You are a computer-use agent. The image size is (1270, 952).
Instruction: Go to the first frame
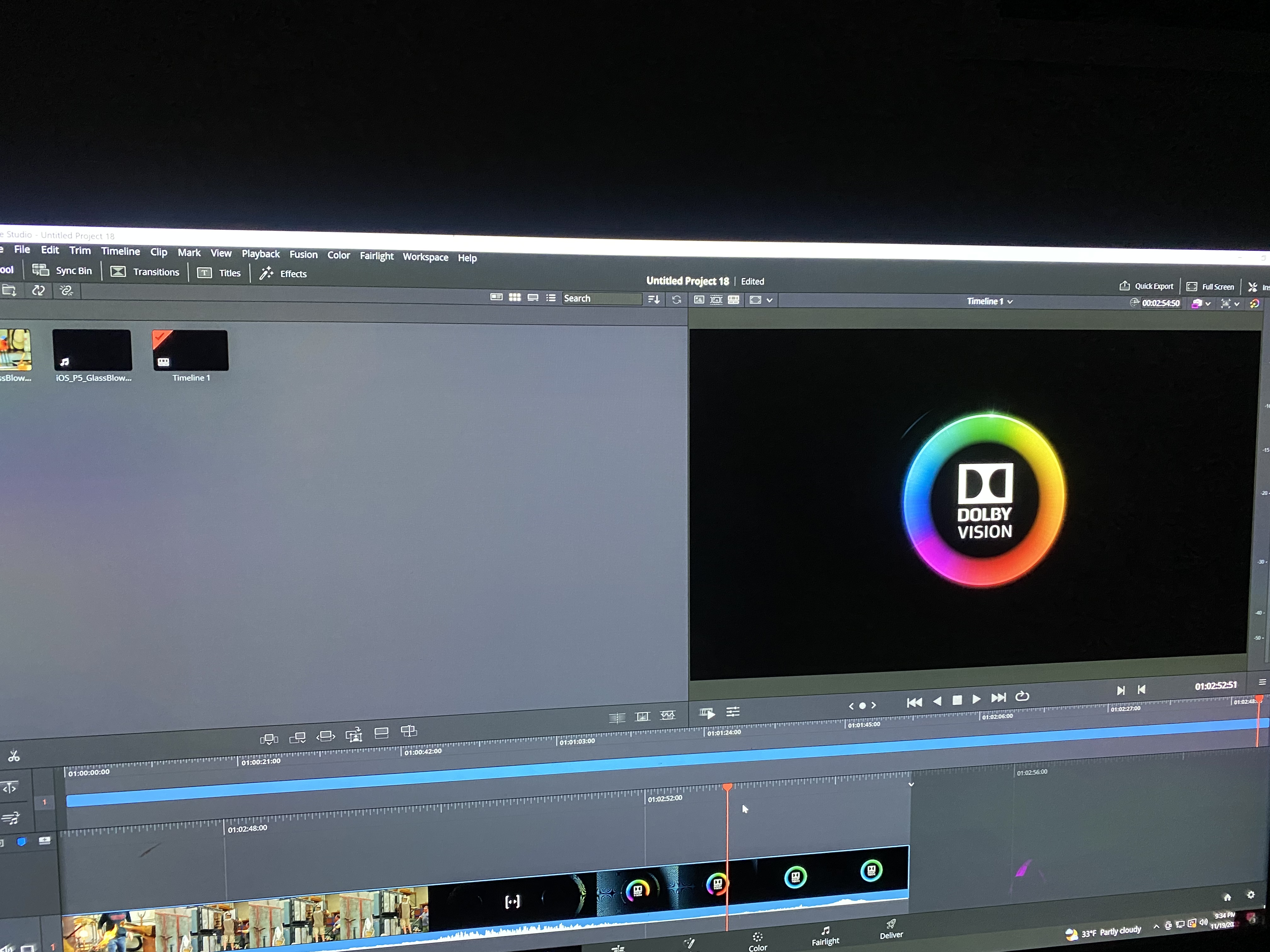[x=914, y=702]
